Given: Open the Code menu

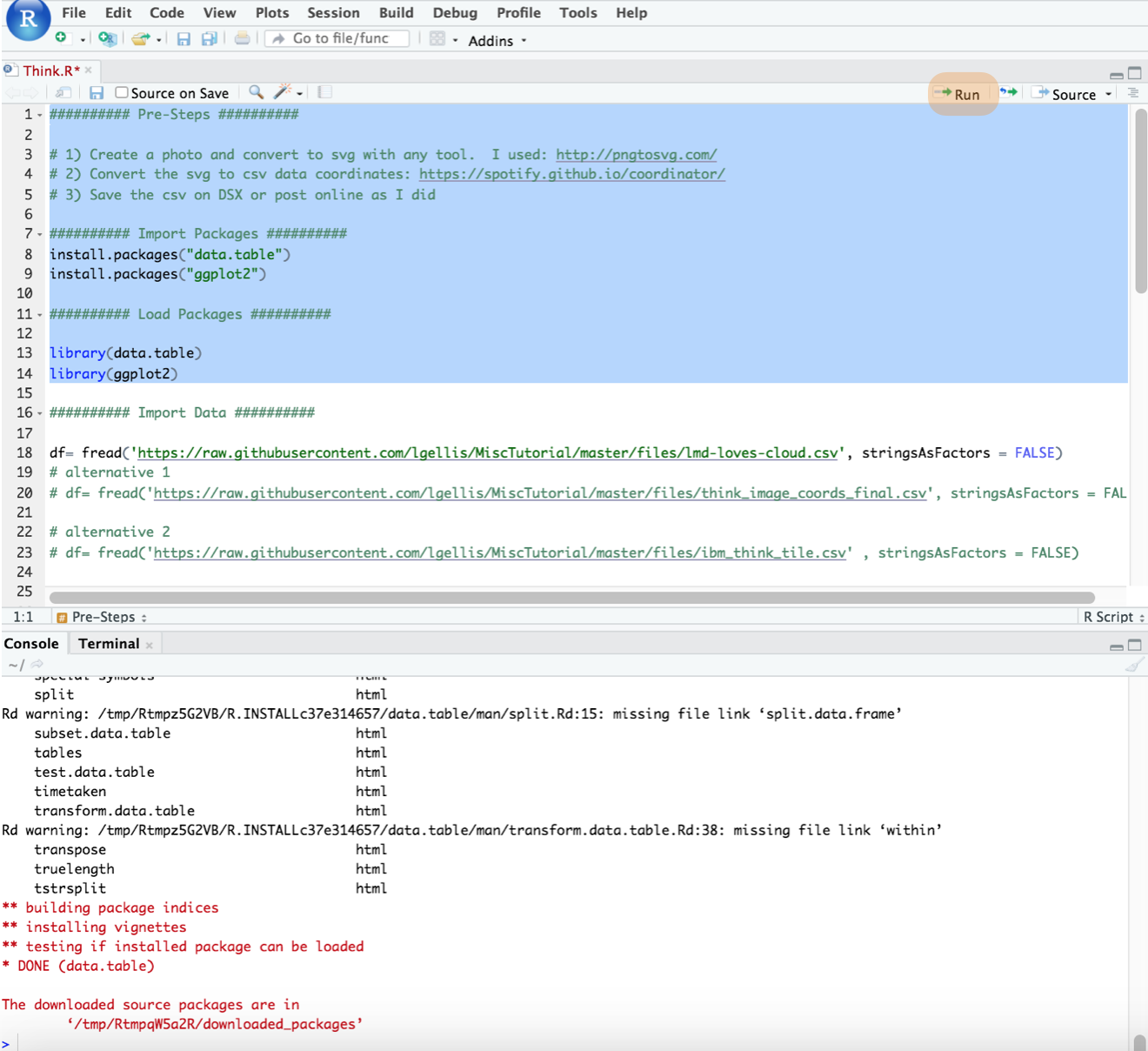Looking at the screenshot, I should (167, 13).
